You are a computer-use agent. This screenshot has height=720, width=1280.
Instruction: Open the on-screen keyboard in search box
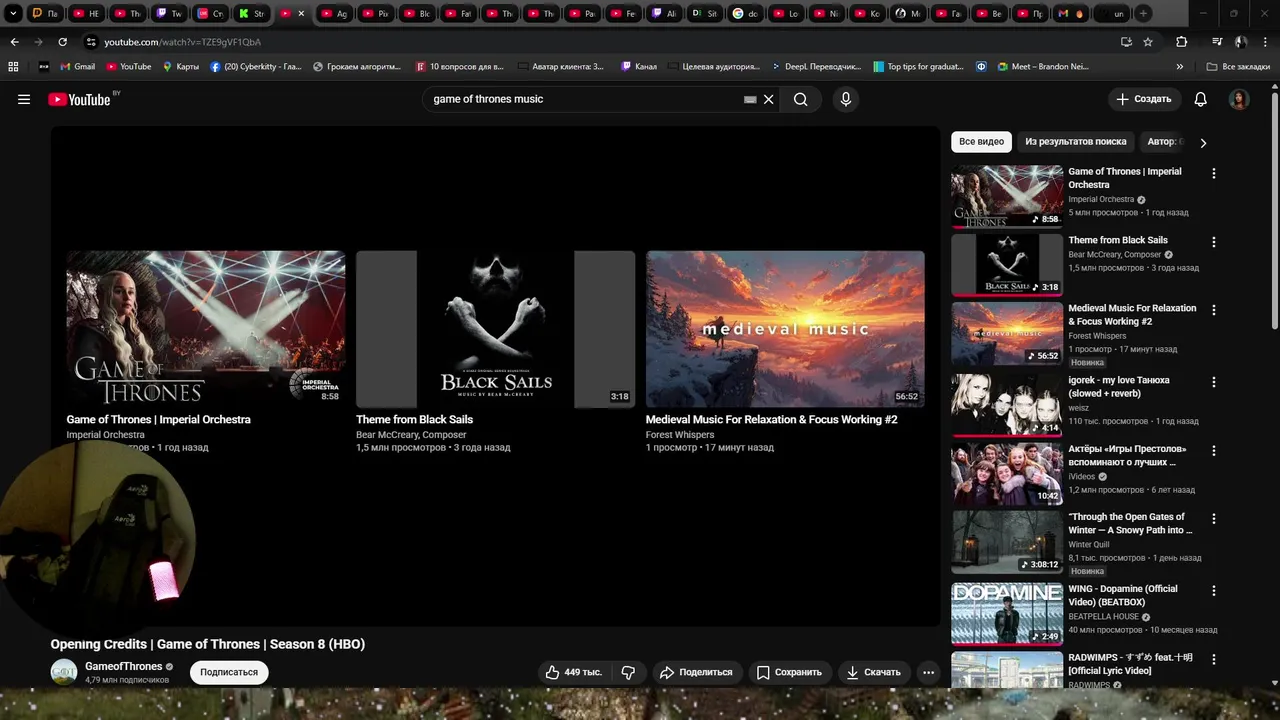coord(750,99)
